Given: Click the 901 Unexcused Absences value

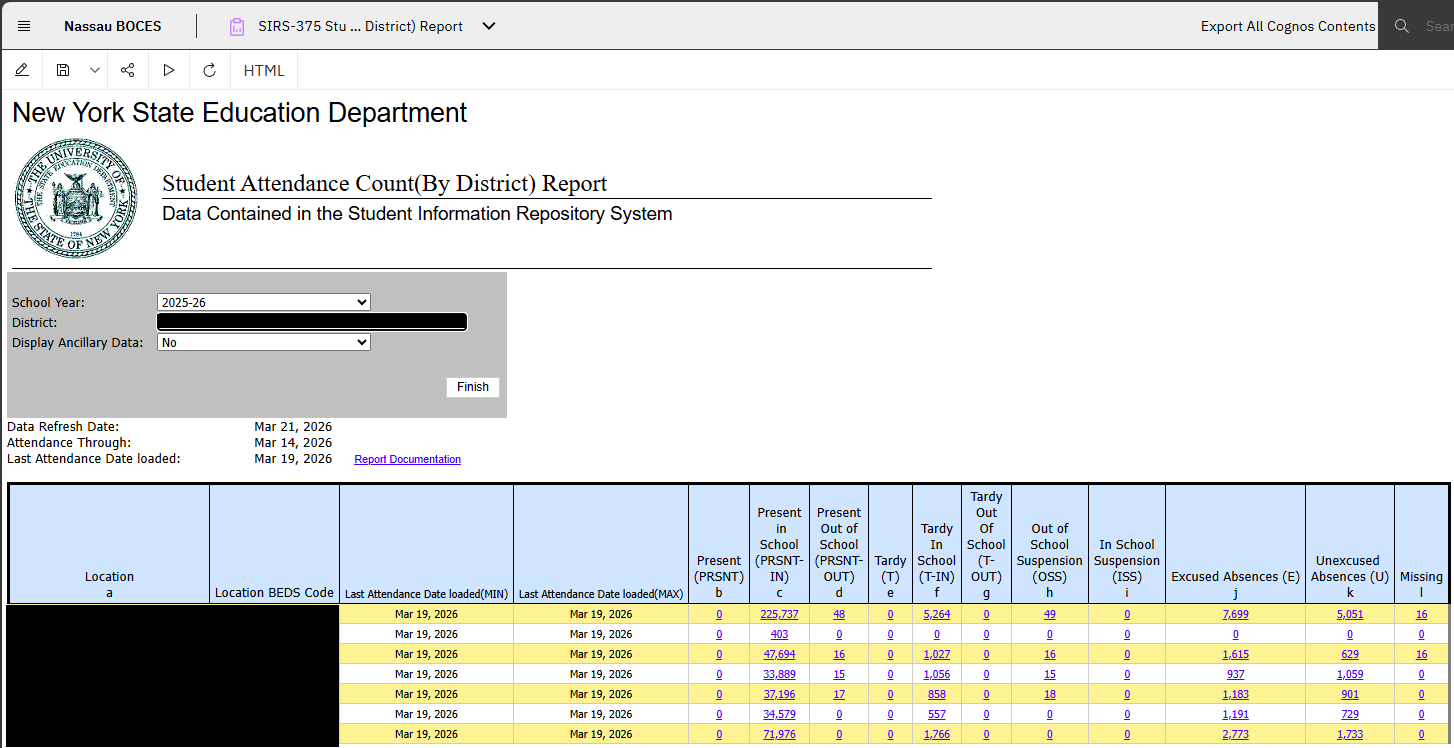Looking at the screenshot, I should (x=1350, y=694).
